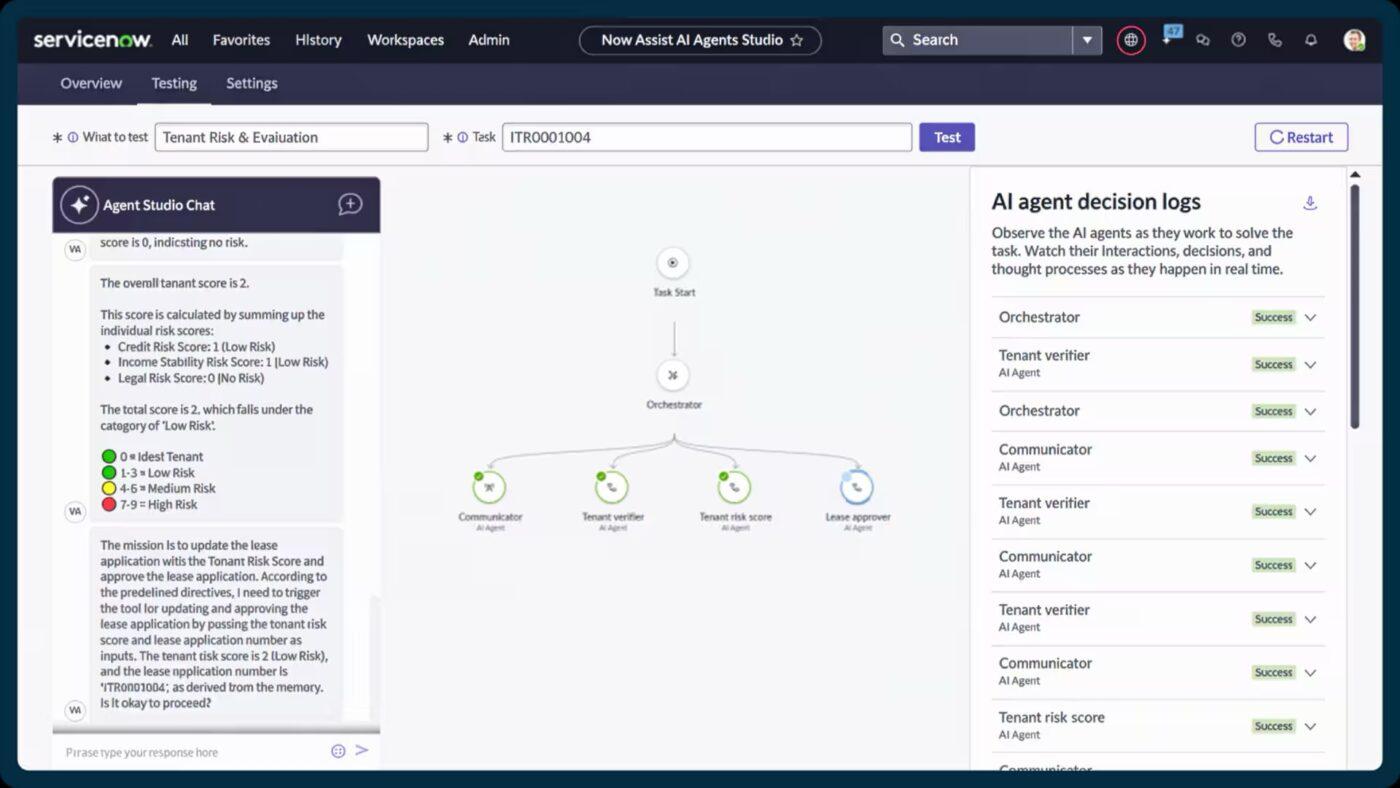This screenshot has width=1400, height=788.
Task: Click the Orchestrator node in the workflow diagram
Action: click(x=673, y=374)
